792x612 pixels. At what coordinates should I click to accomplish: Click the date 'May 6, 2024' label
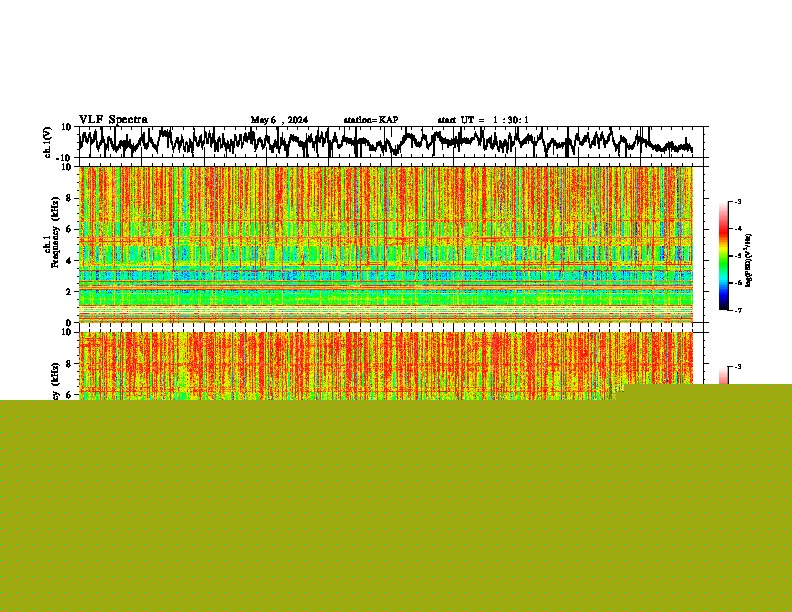click(x=279, y=120)
